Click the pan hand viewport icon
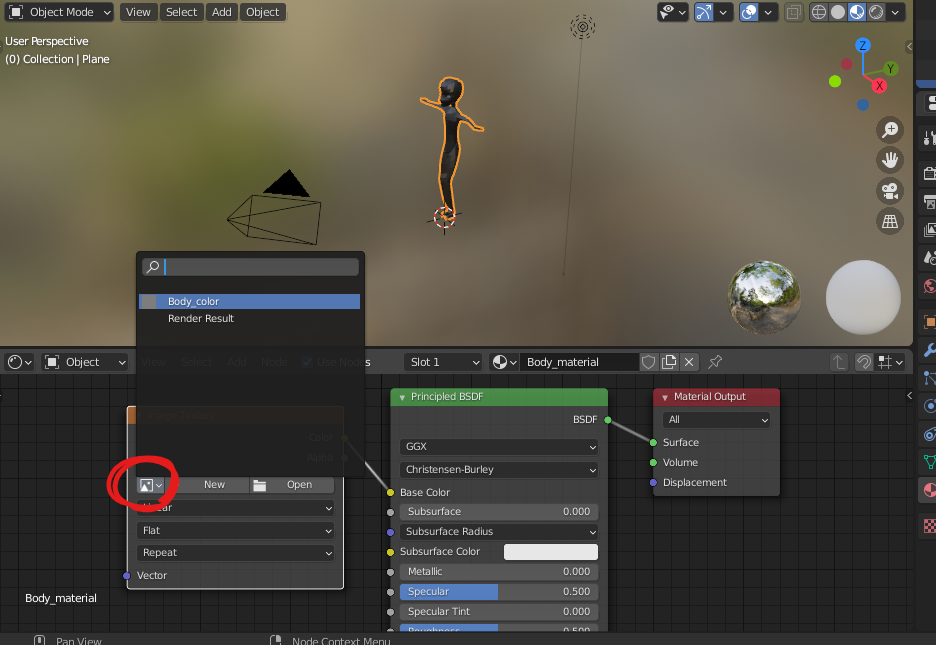936x645 pixels. coord(890,160)
